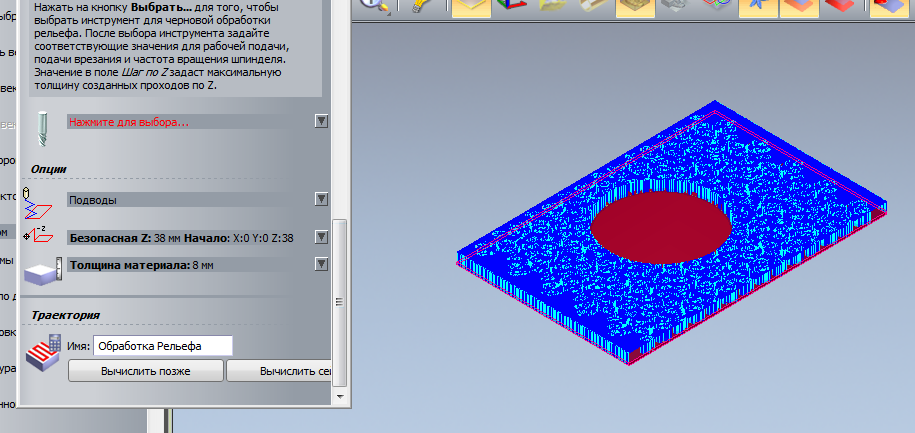Toggle the highlighted relief block display button

635,7
